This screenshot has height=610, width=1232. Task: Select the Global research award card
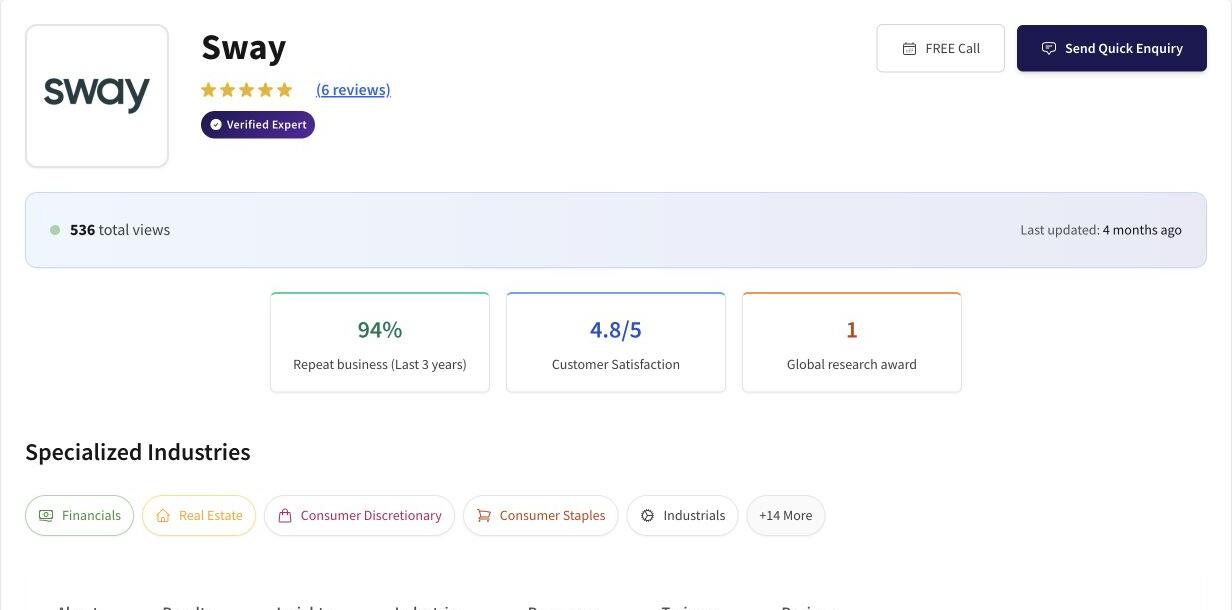point(852,342)
